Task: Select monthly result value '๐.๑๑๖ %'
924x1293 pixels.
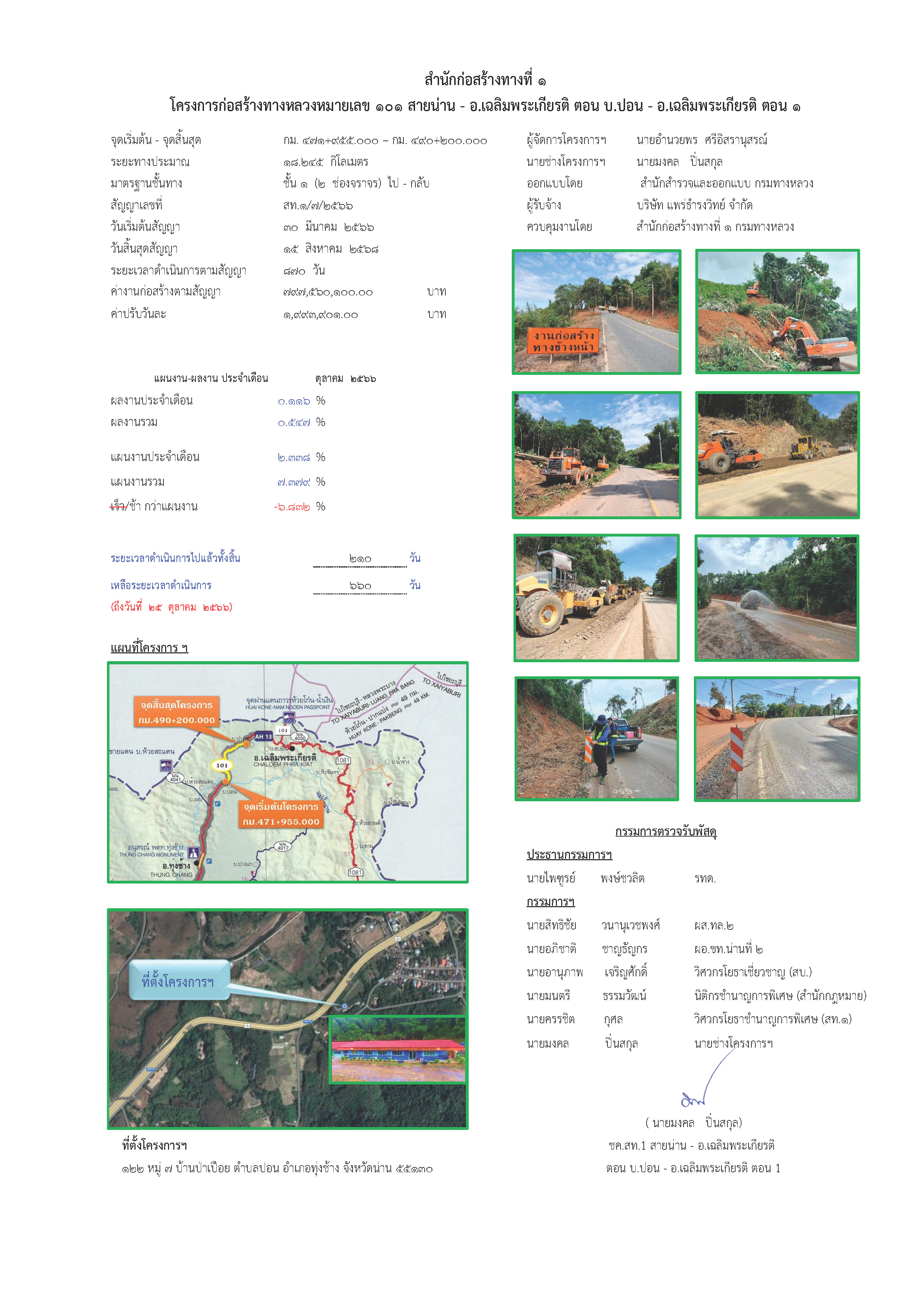Action: tap(301, 401)
